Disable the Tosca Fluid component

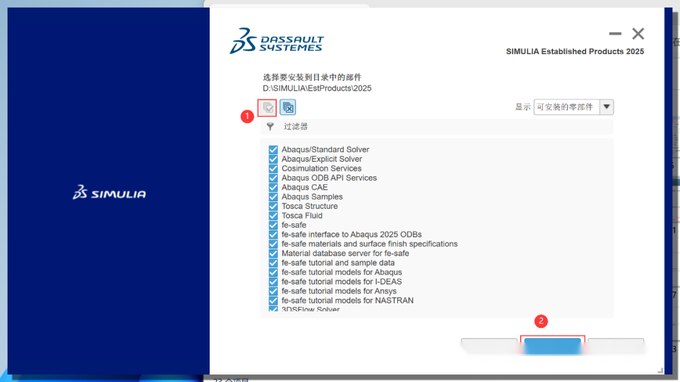[273, 215]
